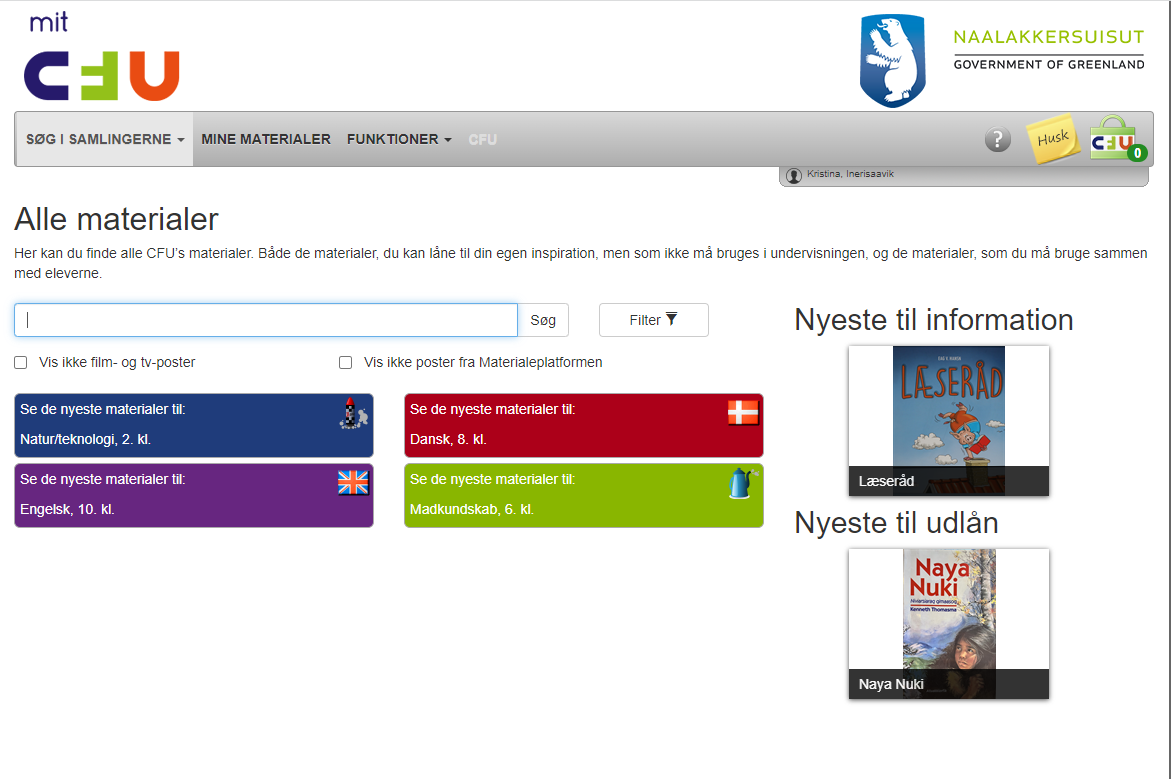Click the Danish flag icon on Dansk tile
The image size is (1171, 779).
[743, 412]
